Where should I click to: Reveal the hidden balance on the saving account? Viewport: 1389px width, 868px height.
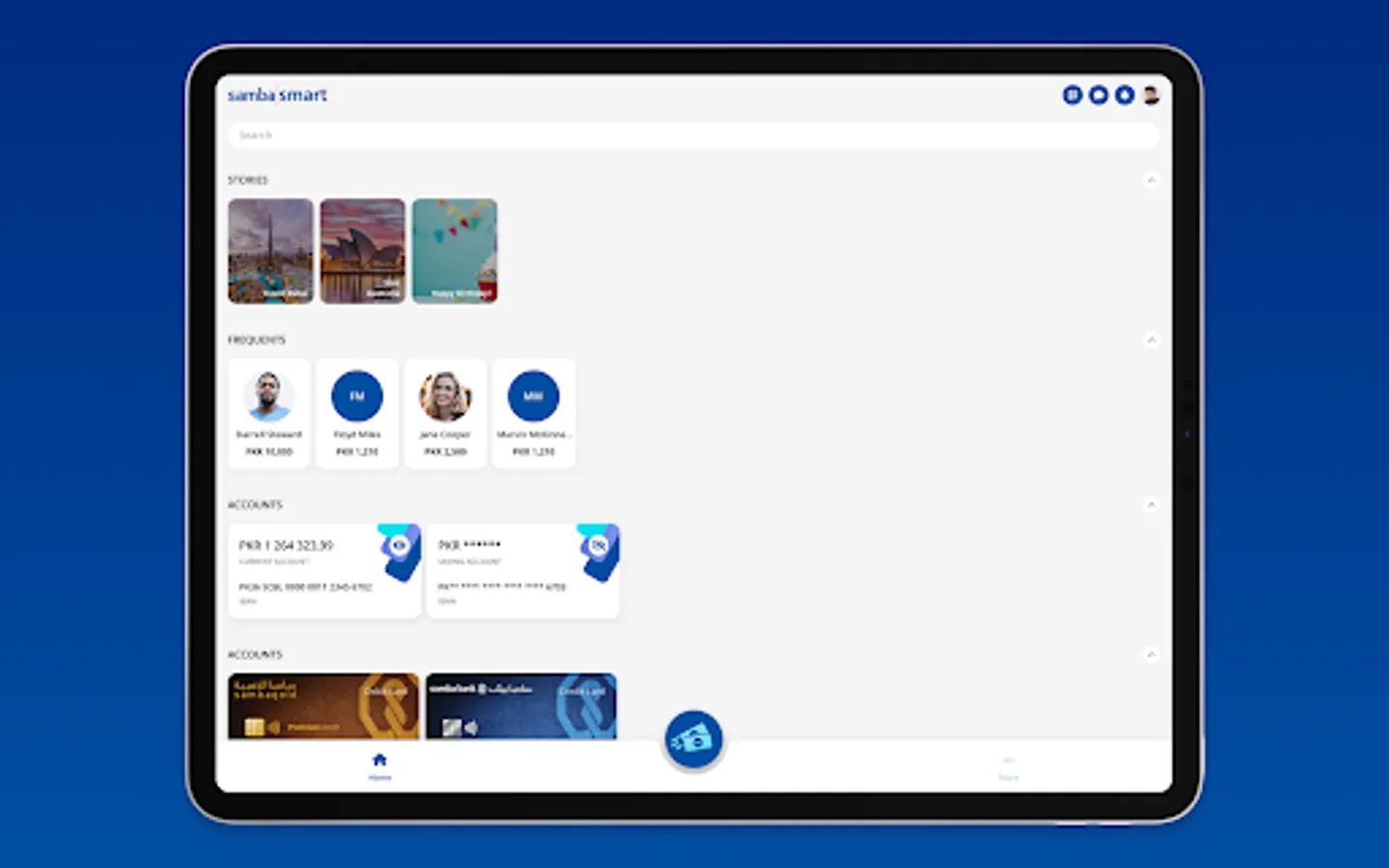point(599,545)
